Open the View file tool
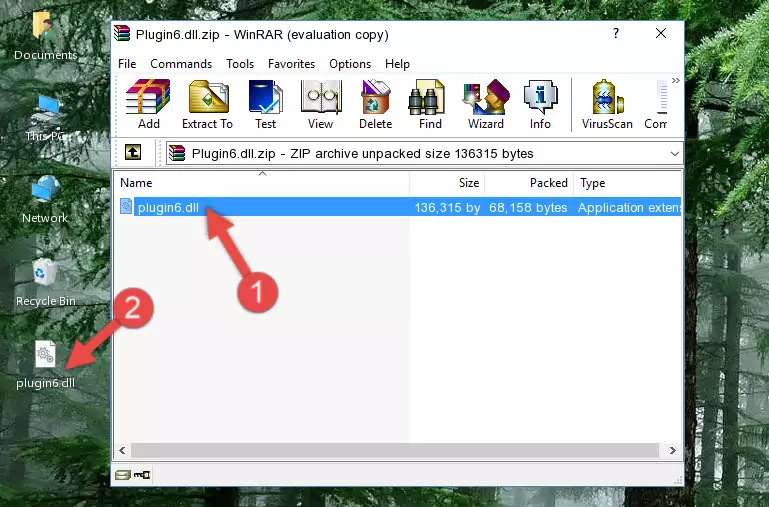769x507 pixels. tap(321, 104)
